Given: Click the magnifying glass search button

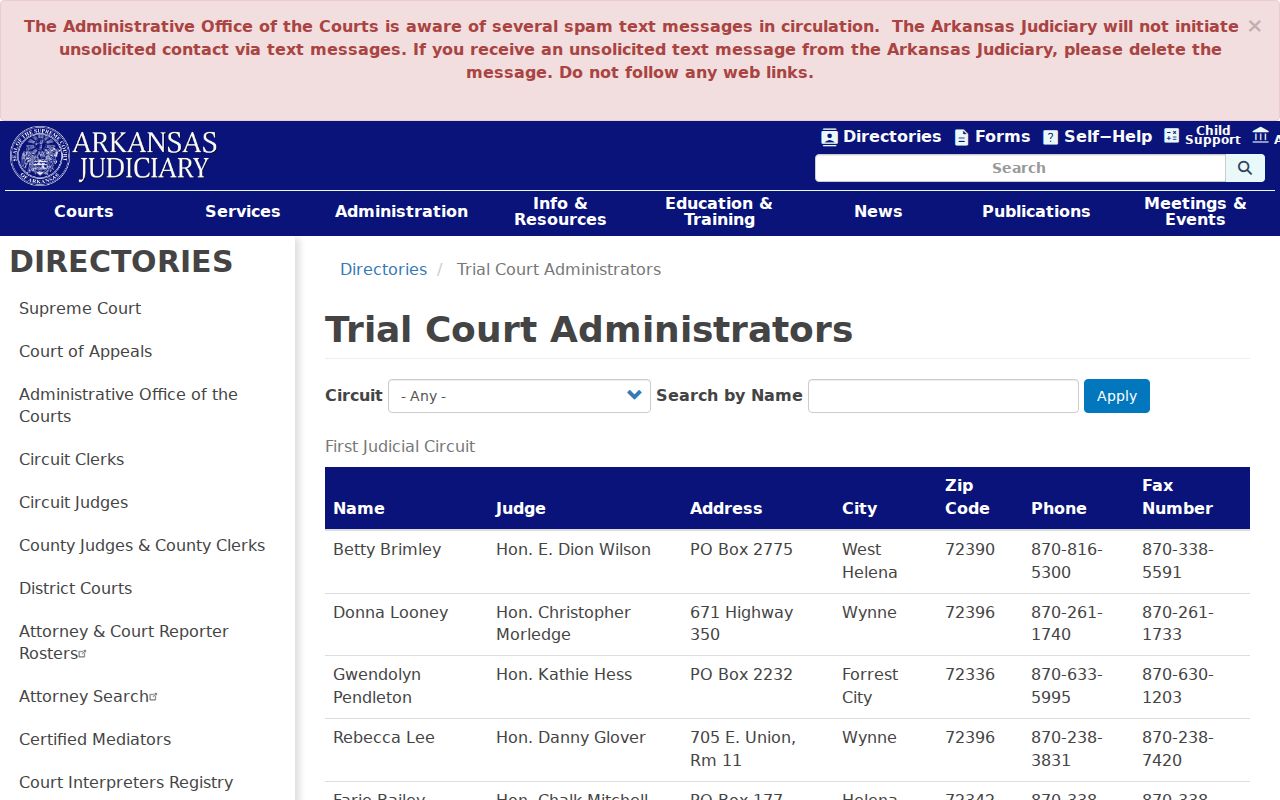Looking at the screenshot, I should click(1245, 168).
